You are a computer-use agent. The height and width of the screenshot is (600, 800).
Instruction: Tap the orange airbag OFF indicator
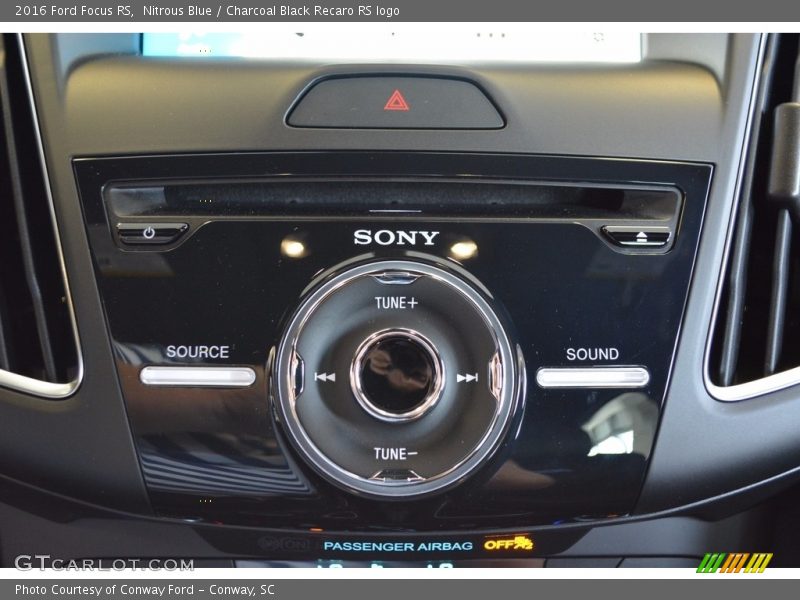click(508, 544)
